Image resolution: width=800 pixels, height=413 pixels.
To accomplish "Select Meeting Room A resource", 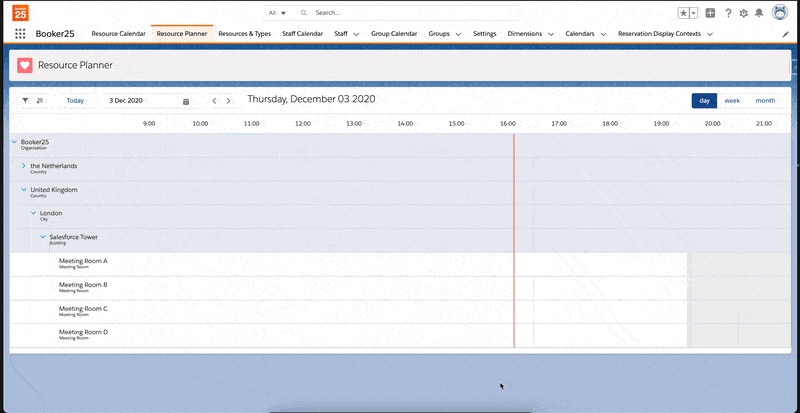I will pos(83,261).
